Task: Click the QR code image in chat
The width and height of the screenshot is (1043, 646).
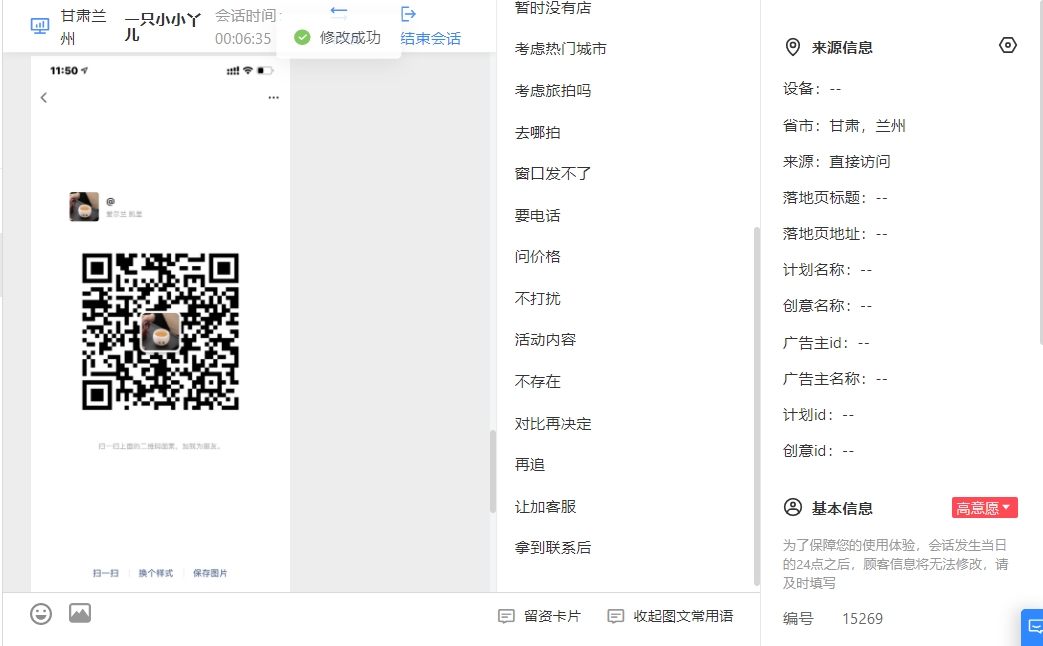Action: (x=160, y=331)
